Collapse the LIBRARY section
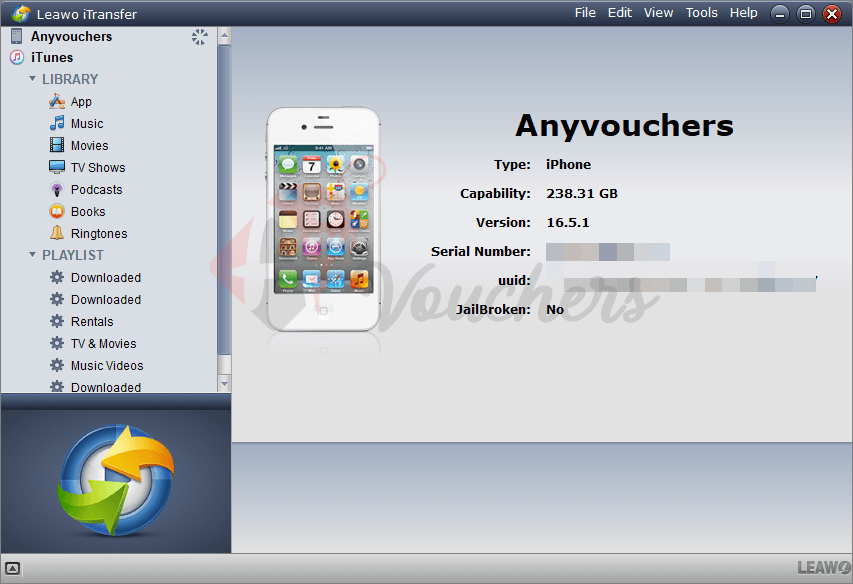This screenshot has width=853, height=584. point(32,79)
